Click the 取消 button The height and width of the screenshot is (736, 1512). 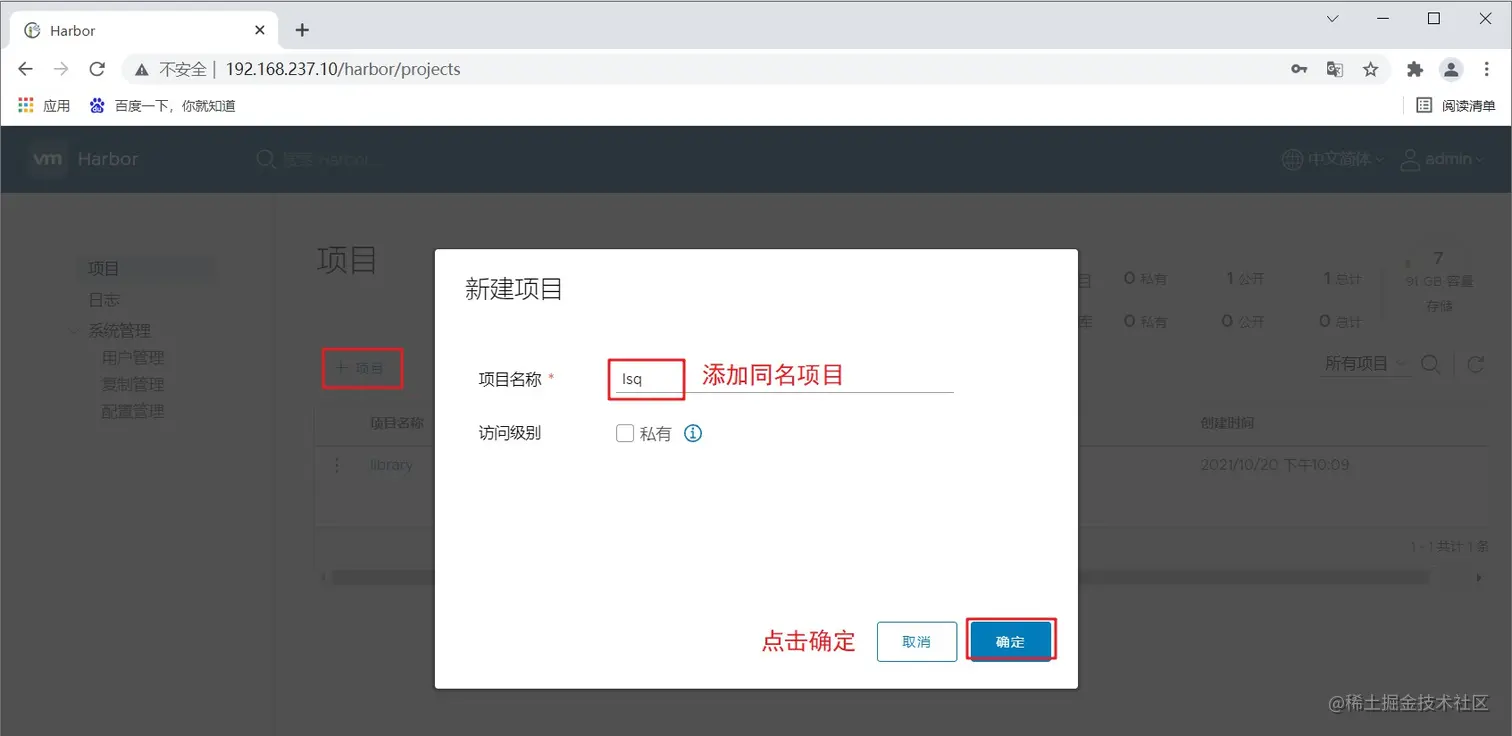(917, 642)
